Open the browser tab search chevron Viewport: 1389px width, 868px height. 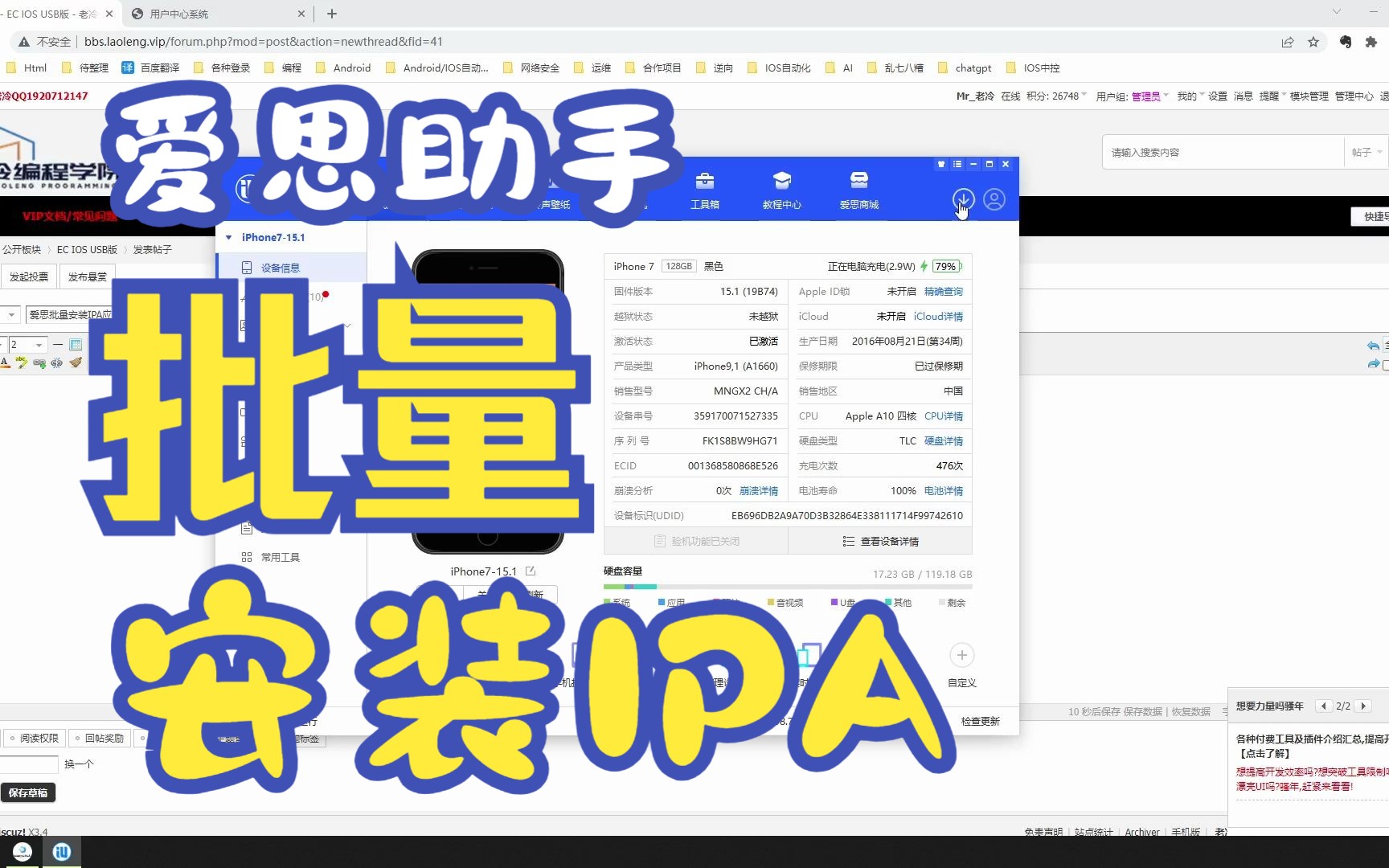click(x=1337, y=12)
